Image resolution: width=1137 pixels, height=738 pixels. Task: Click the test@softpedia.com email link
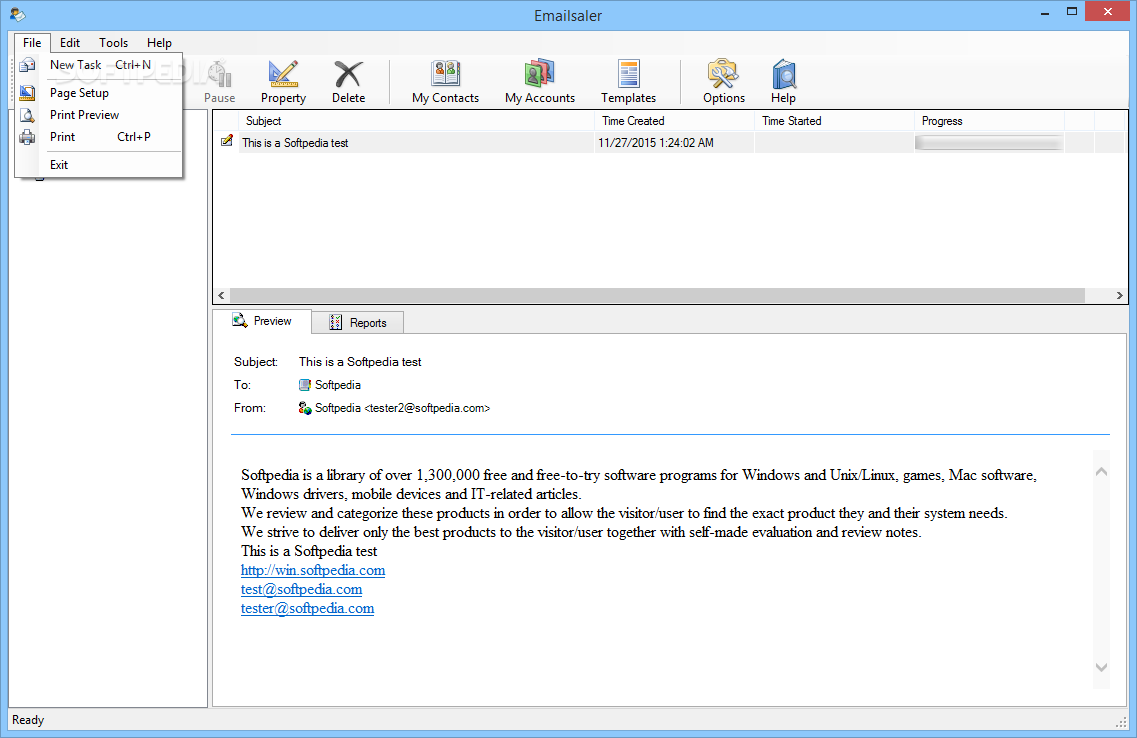point(301,589)
